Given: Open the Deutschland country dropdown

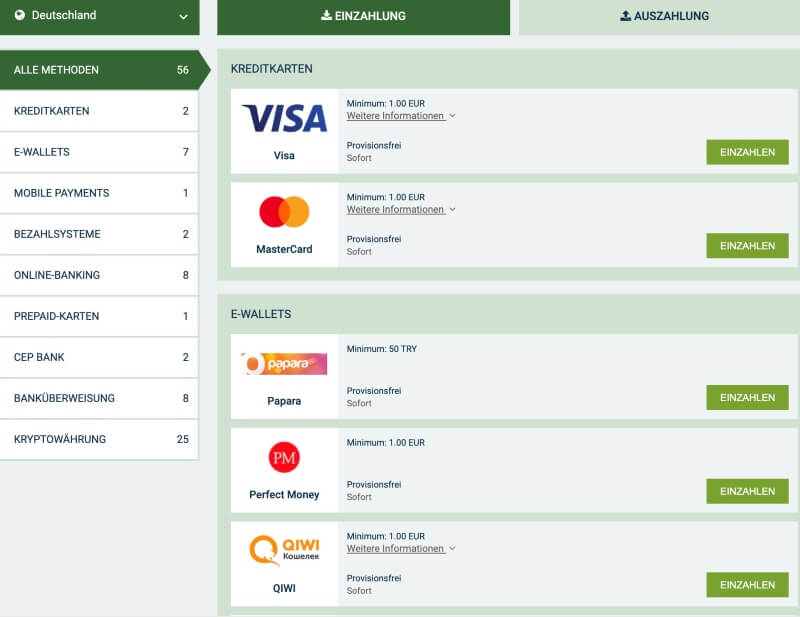Looking at the screenshot, I should [99, 16].
